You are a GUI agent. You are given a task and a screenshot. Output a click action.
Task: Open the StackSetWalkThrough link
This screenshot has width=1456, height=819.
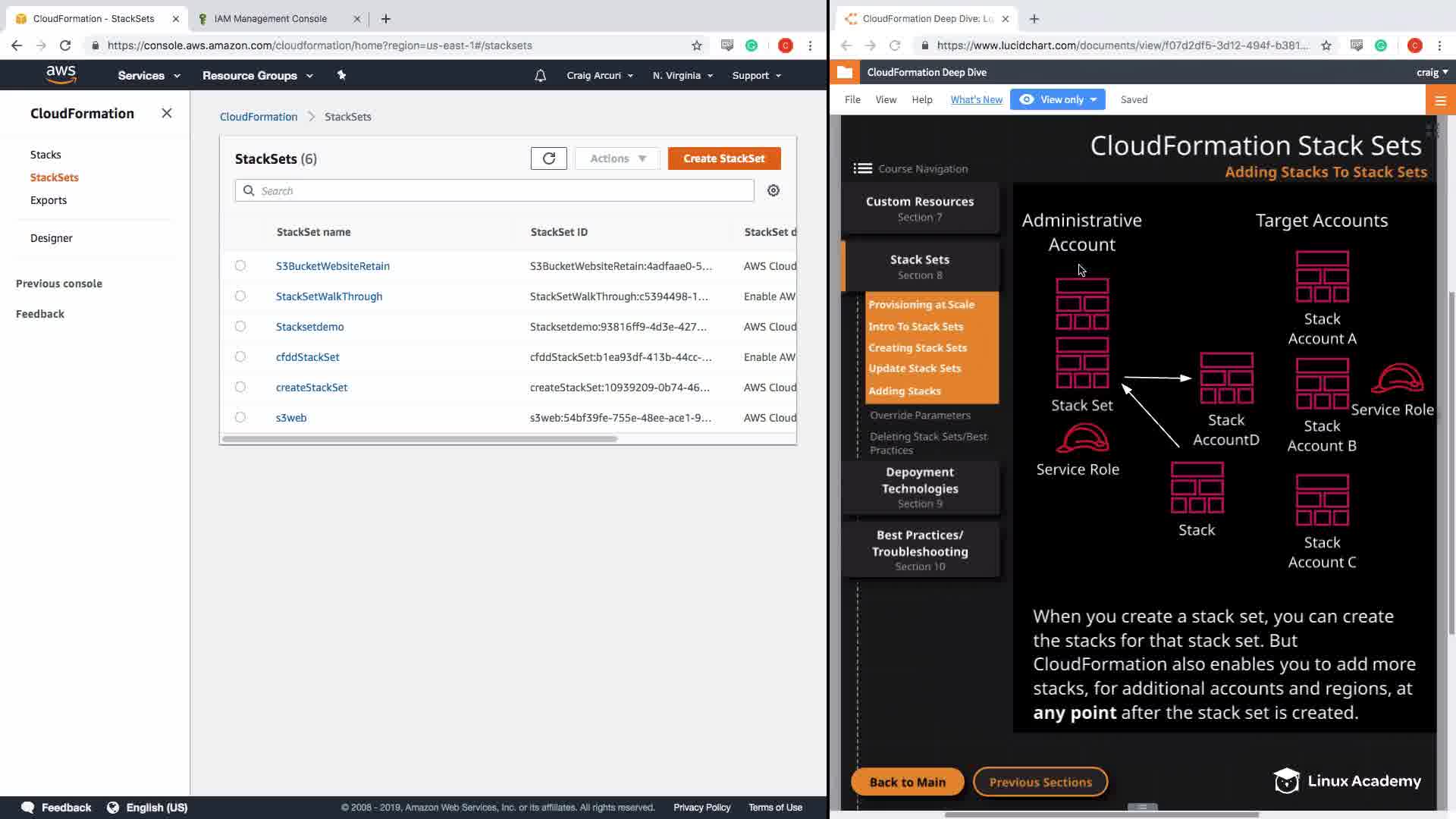coord(328,297)
